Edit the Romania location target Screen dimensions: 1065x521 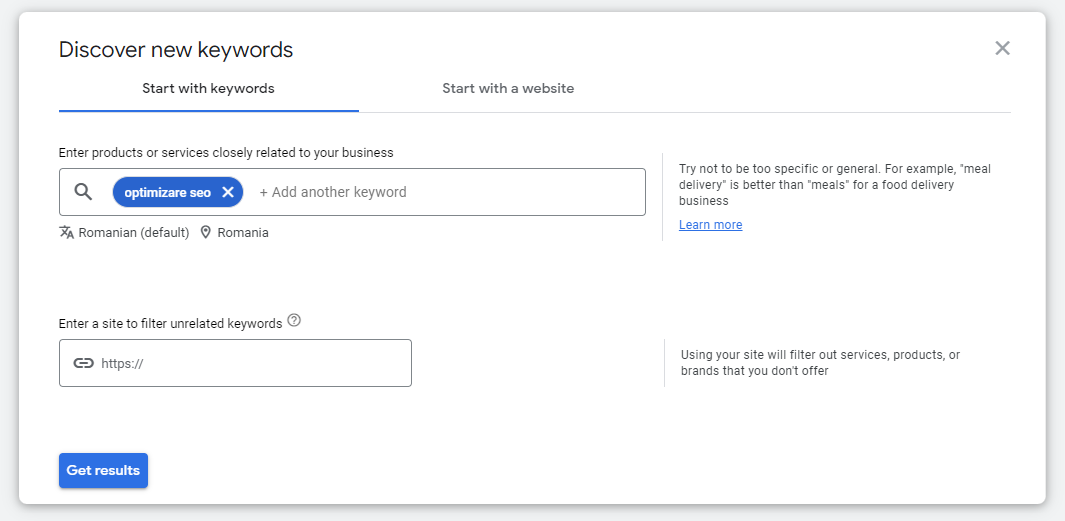242,232
